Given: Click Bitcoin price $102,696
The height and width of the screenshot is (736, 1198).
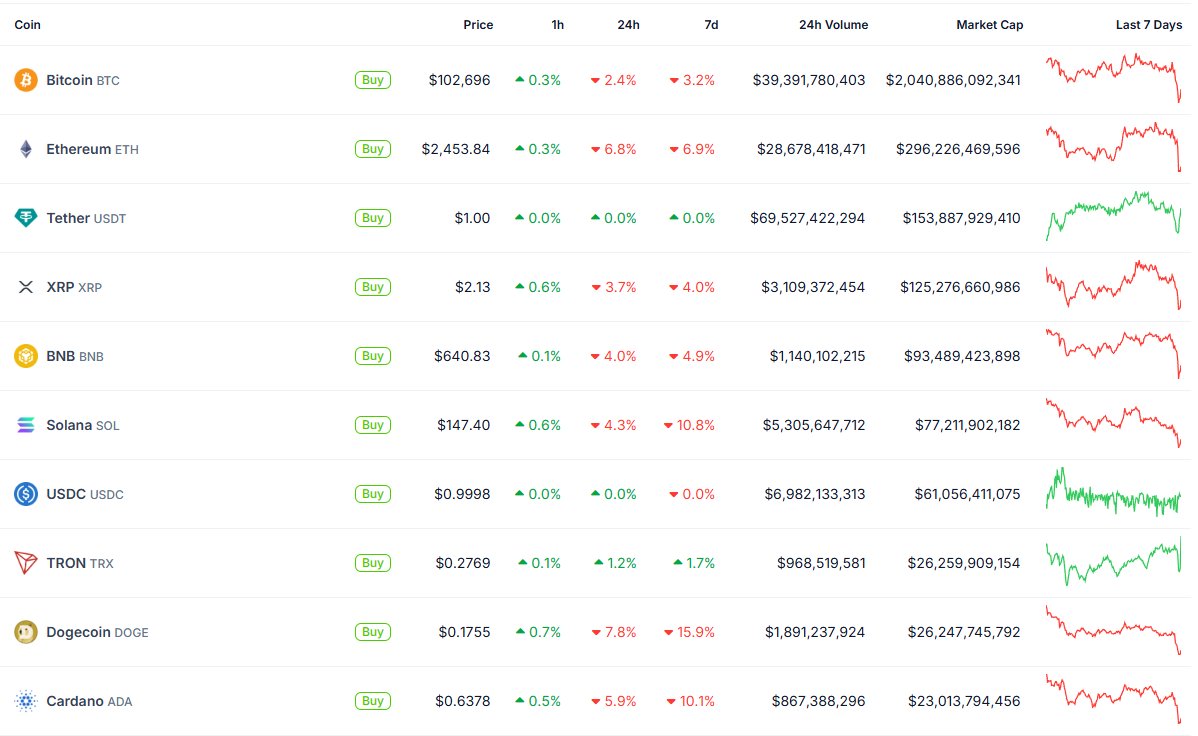Looking at the screenshot, I should [x=459, y=80].
